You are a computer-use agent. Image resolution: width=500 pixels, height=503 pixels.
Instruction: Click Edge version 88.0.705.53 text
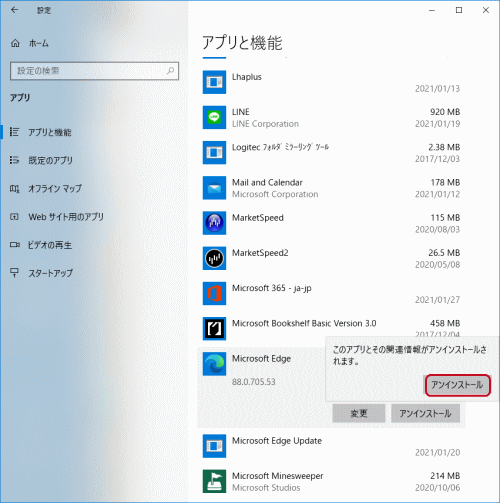pyautogui.click(x=254, y=382)
